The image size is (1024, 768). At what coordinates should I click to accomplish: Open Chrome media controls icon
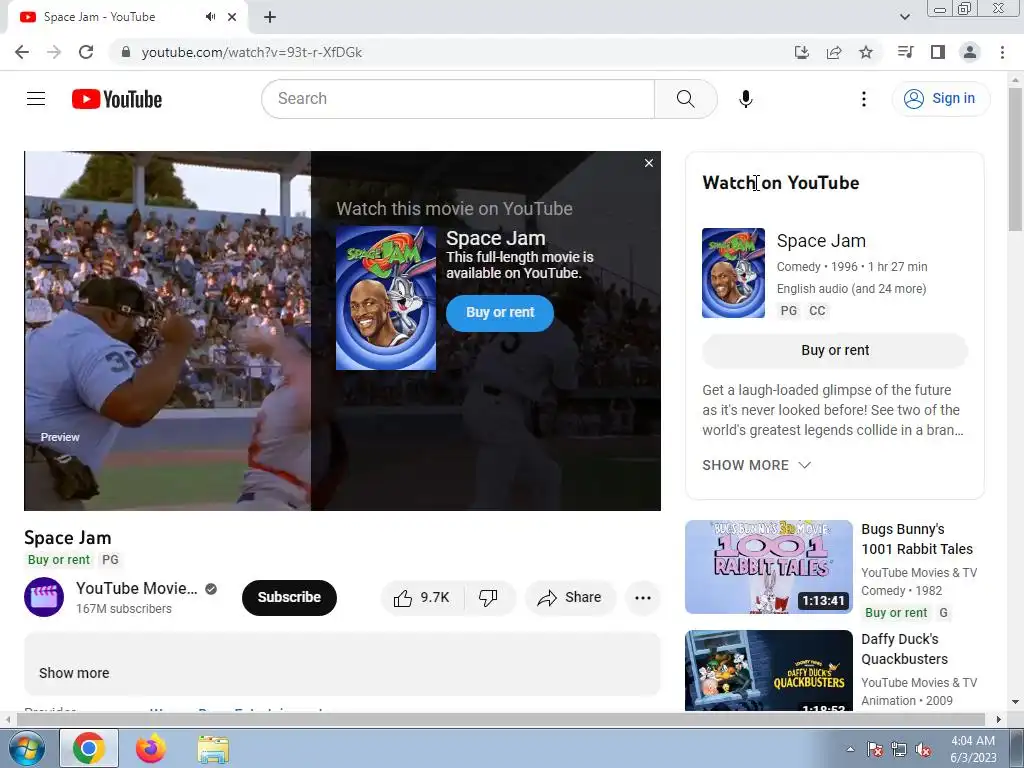click(905, 52)
